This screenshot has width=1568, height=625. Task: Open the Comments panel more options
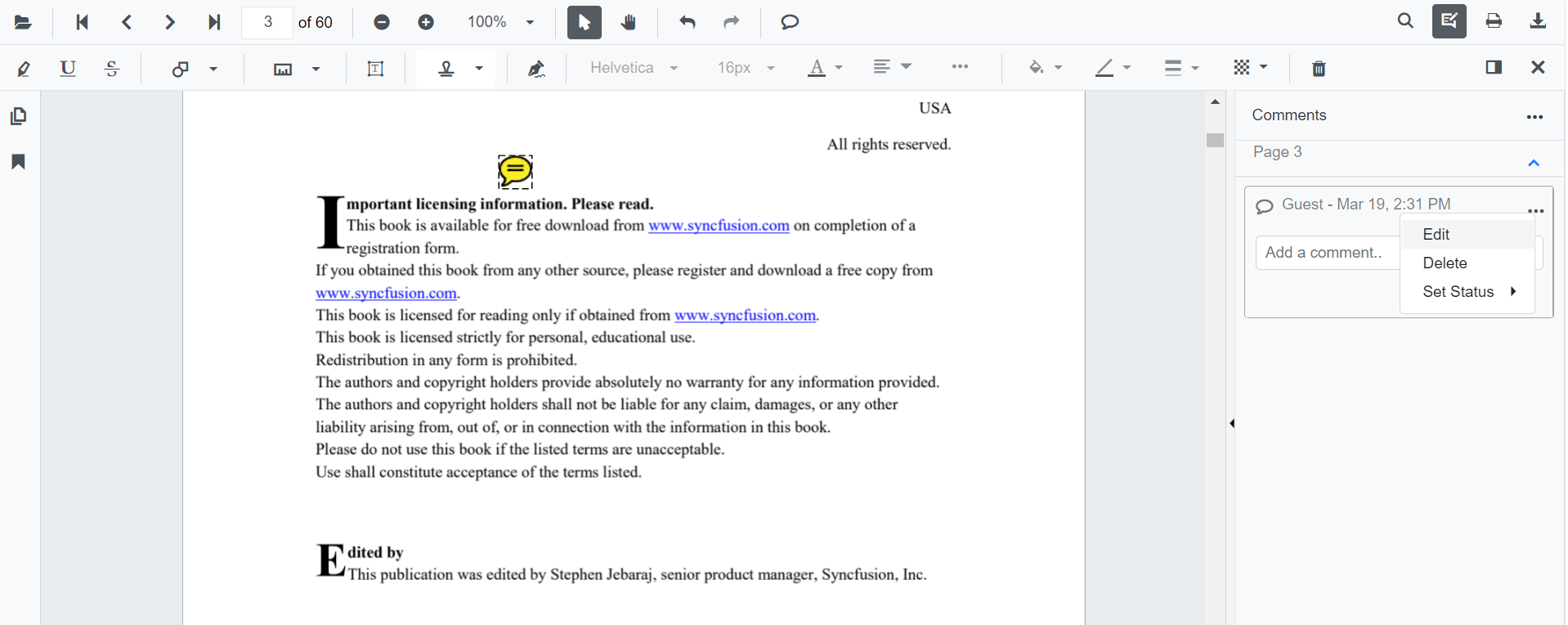click(x=1534, y=117)
